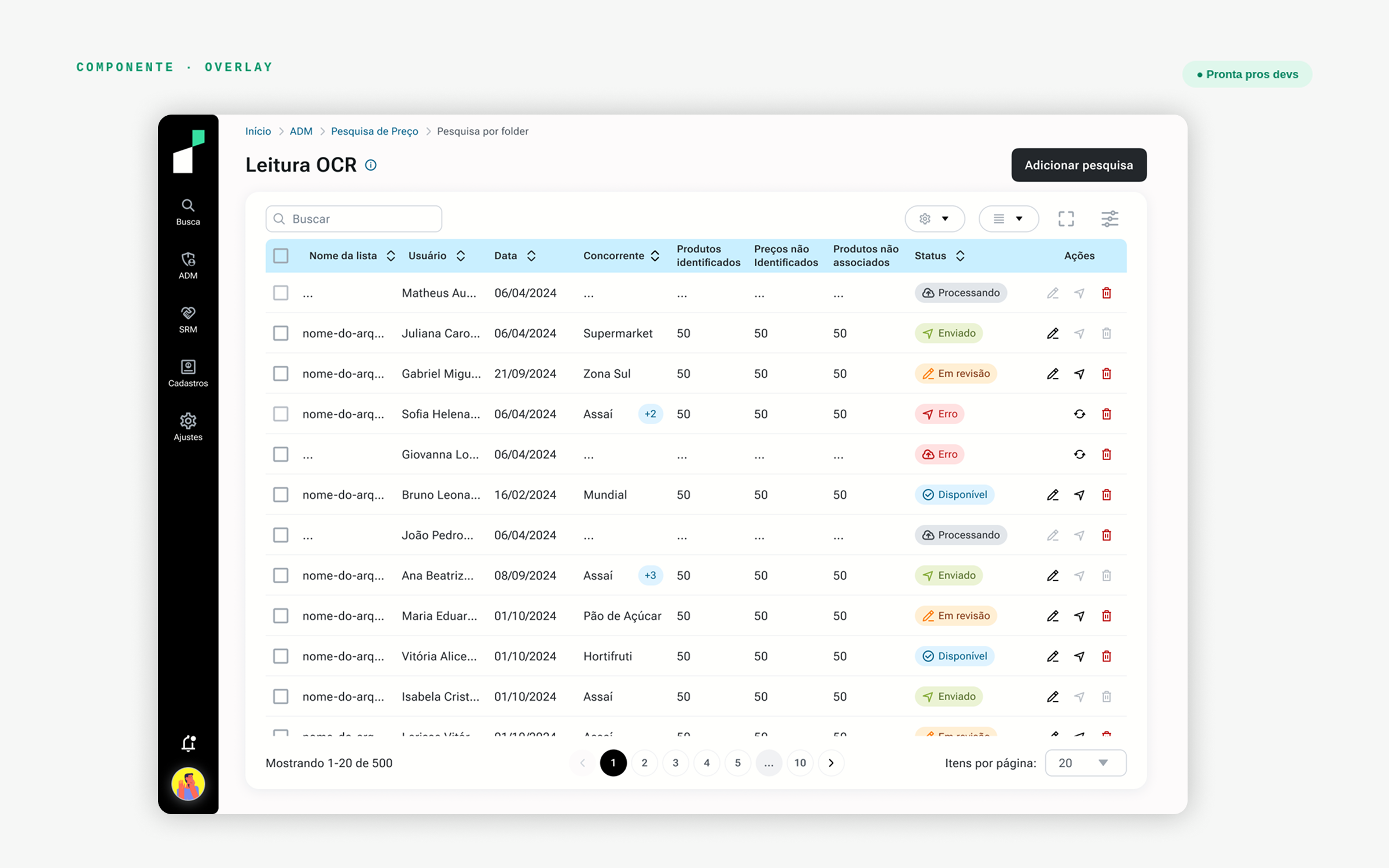1389x868 pixels.
Task: Click the notifications bell icon
Action: click(x=189, y=743)
